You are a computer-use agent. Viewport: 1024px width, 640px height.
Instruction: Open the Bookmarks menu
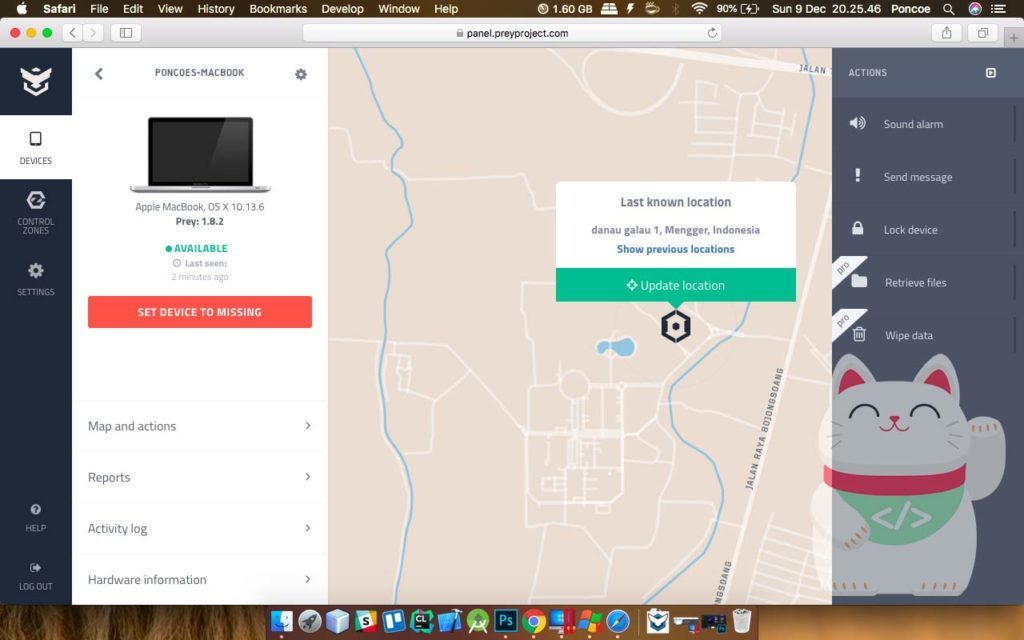coord(278,9)
